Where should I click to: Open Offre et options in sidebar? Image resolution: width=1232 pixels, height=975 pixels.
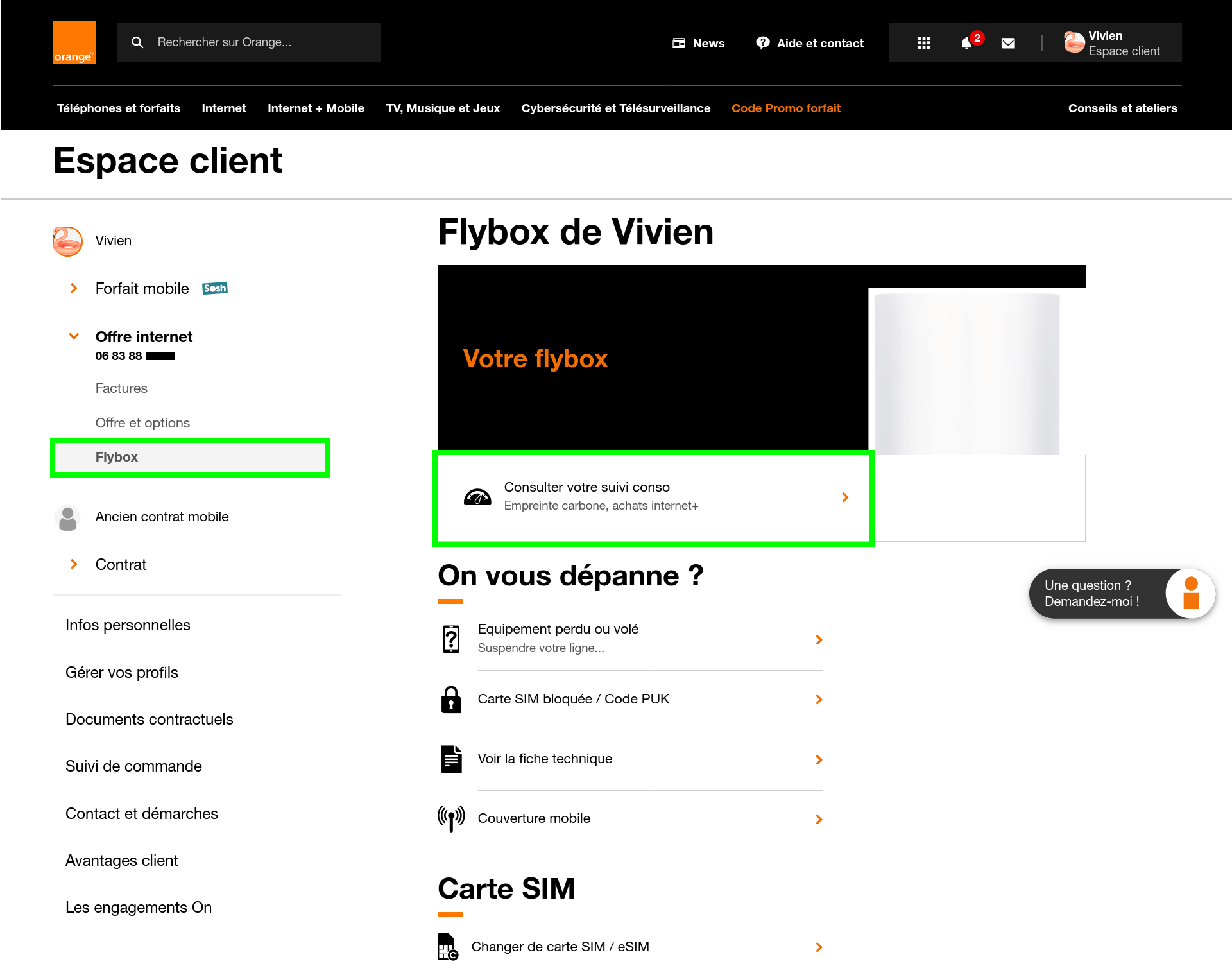point(142,423)
